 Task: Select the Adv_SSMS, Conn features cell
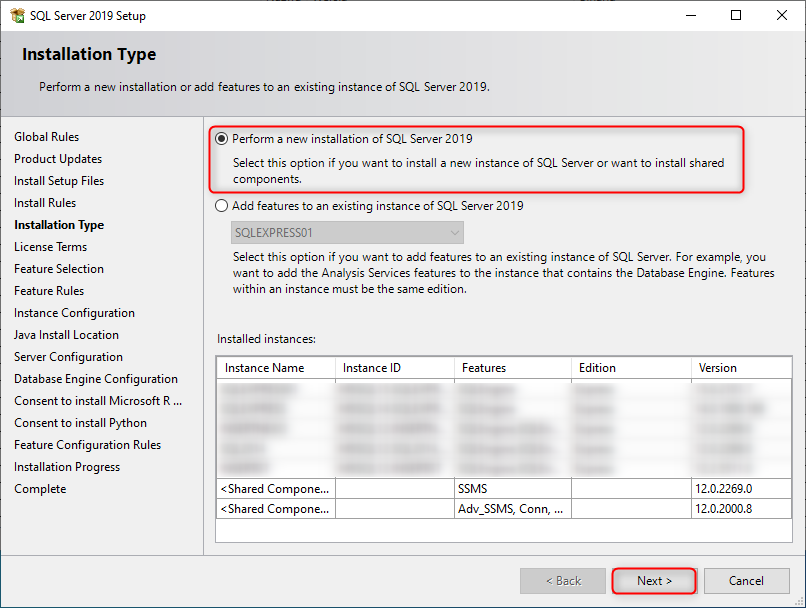513,509
